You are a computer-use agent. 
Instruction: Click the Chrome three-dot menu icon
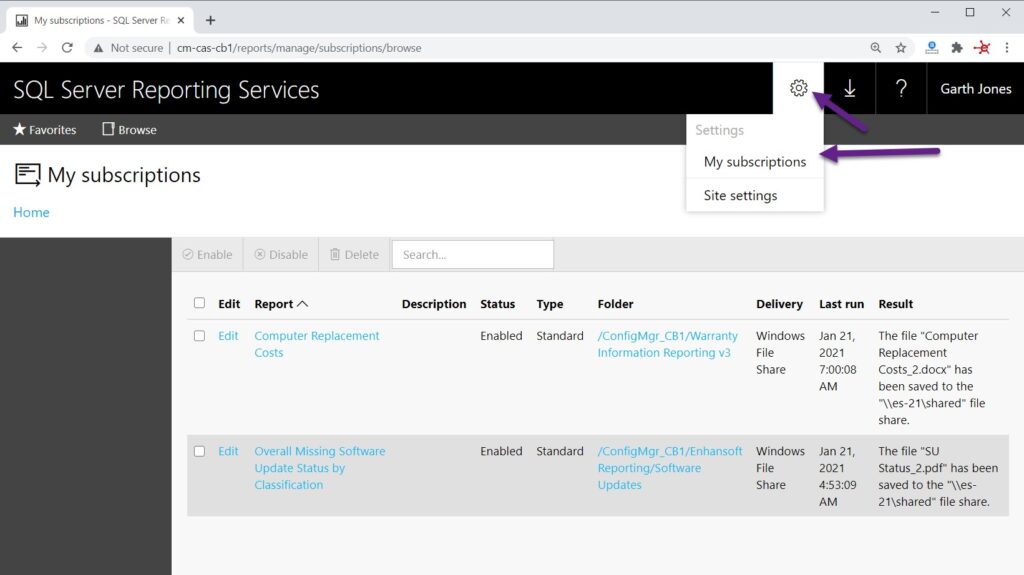click(1007, 47)
